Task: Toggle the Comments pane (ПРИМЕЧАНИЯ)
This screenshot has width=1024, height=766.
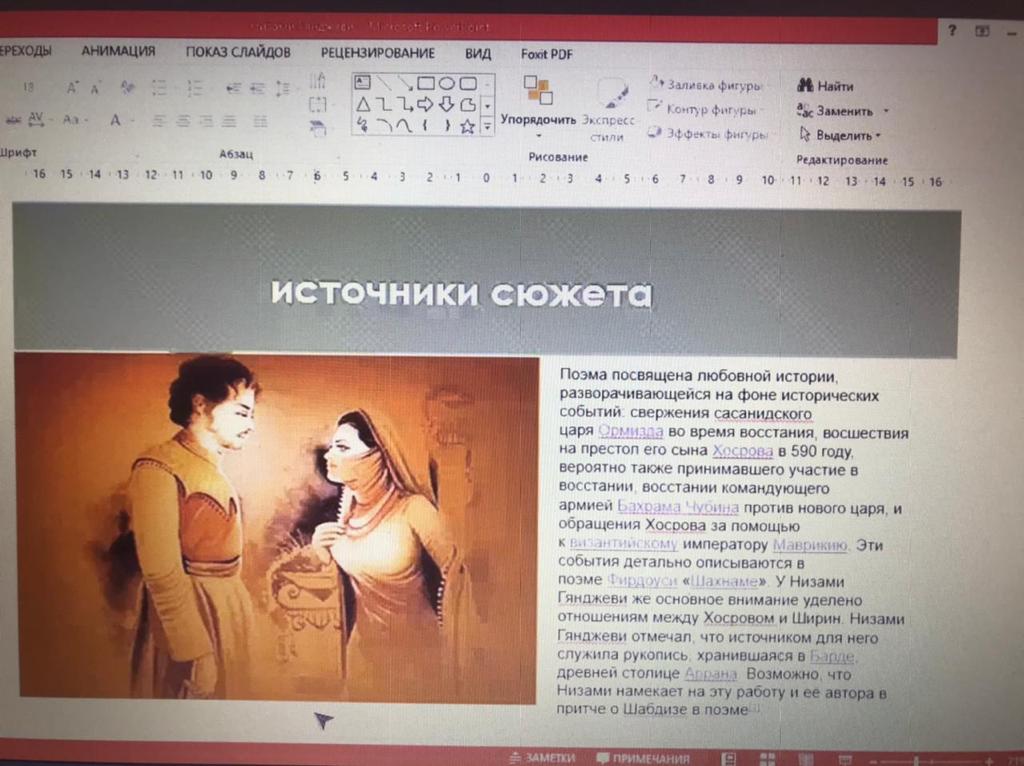Action: pos(643,759)
